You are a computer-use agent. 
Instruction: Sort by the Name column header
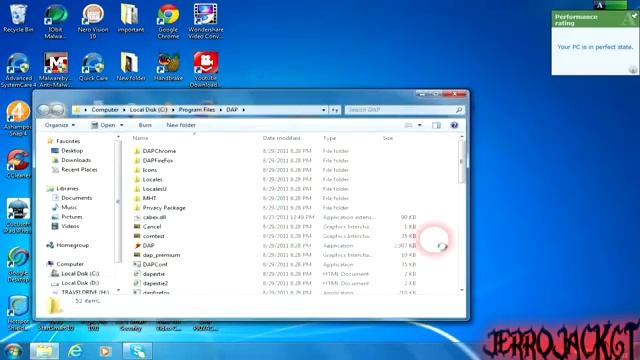(140, 138)
